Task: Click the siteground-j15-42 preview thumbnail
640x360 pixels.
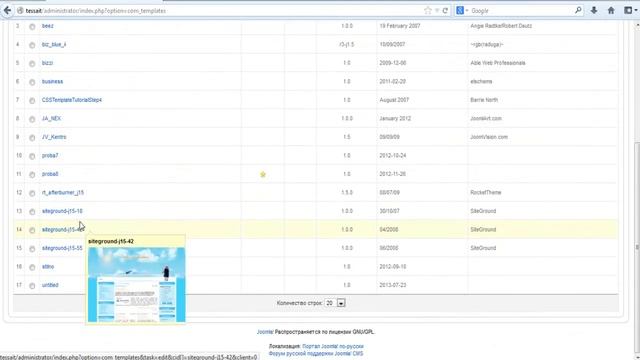Action: [136, 284]
